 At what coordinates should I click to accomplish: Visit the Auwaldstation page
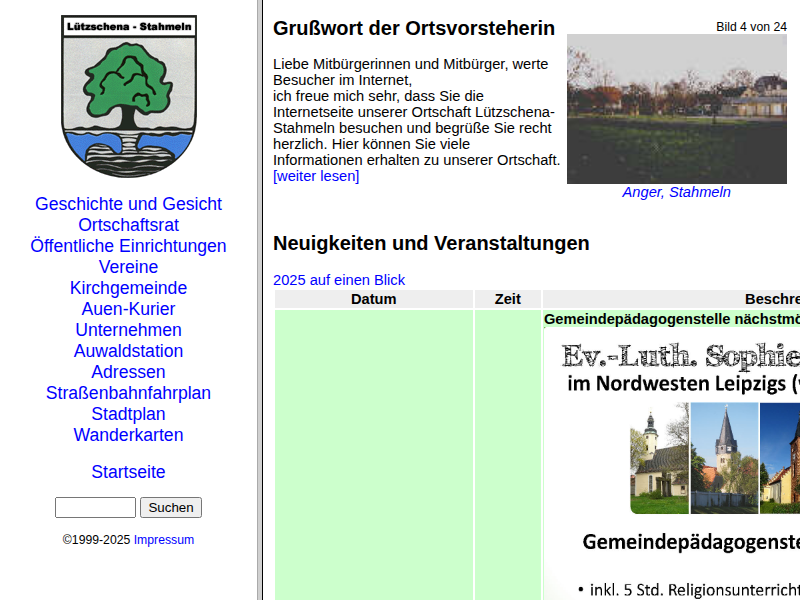pos(128,351)
